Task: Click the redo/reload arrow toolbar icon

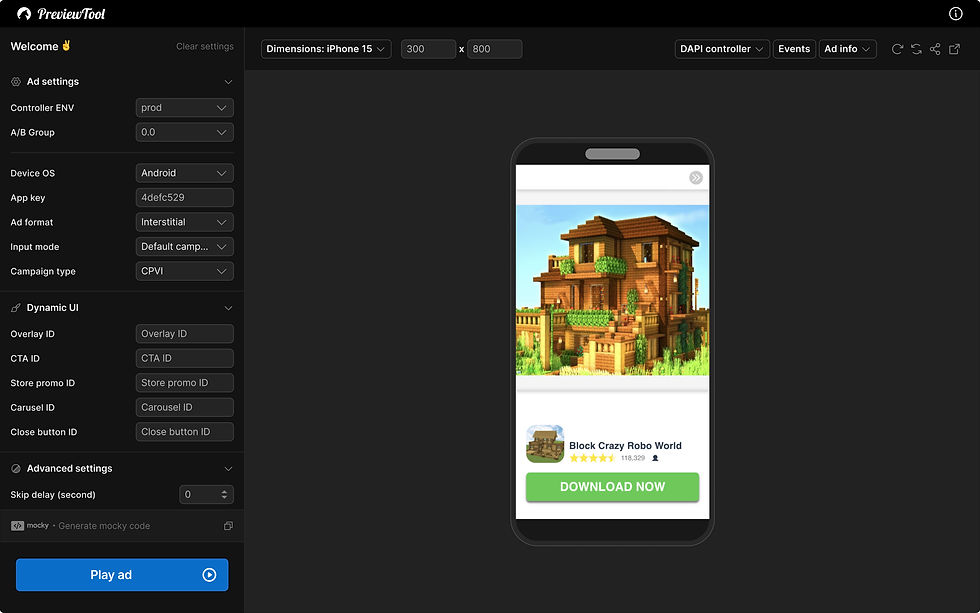Action: pyautogui.click(x=897, y=49)
